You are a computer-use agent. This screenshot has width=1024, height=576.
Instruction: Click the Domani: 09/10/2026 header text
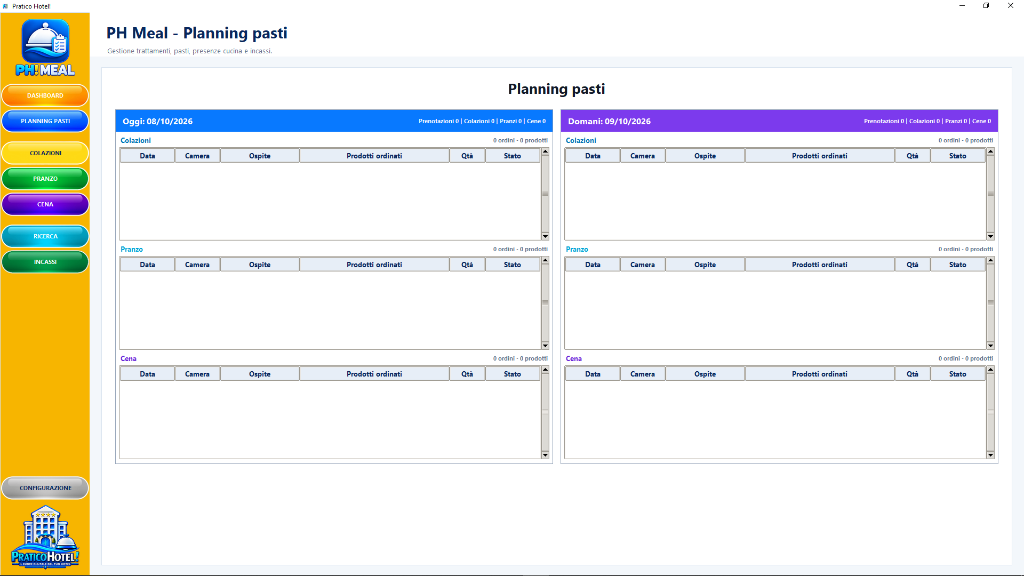pos(609,121)
